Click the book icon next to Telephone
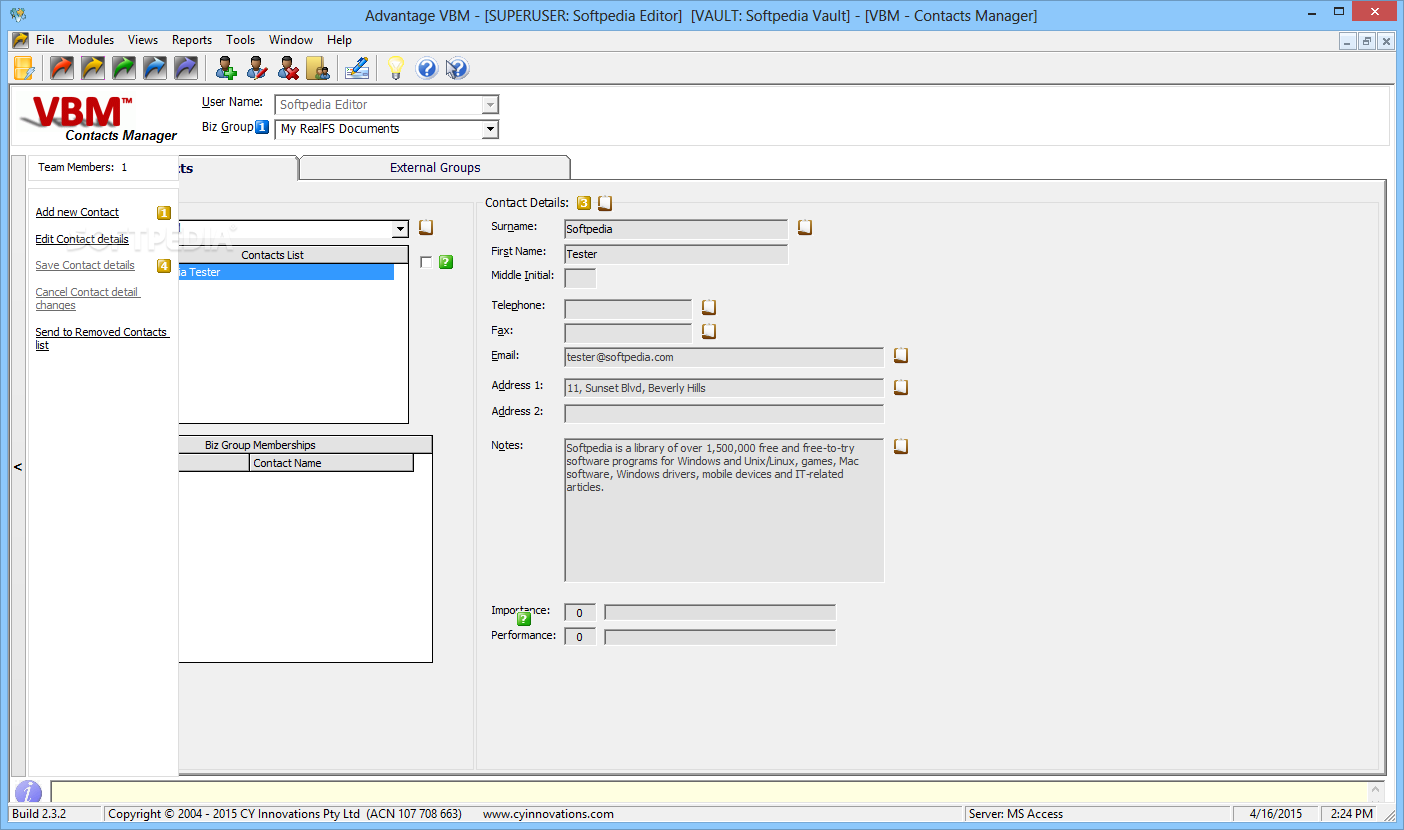Screen dimensions: 1404x830 point(709,307)
